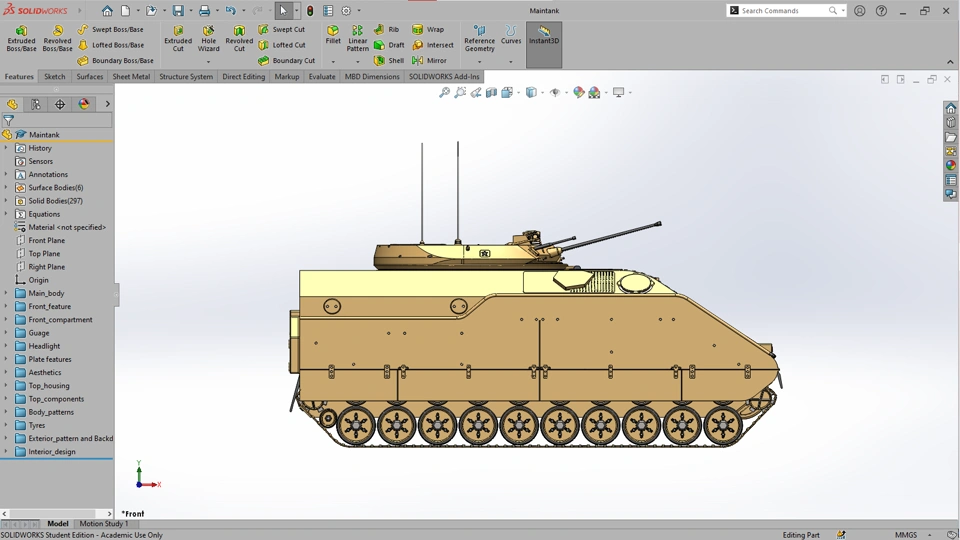Viewport: 960px width, 540px height.
Task: Click the Print icon
Action: pos(204,10)
